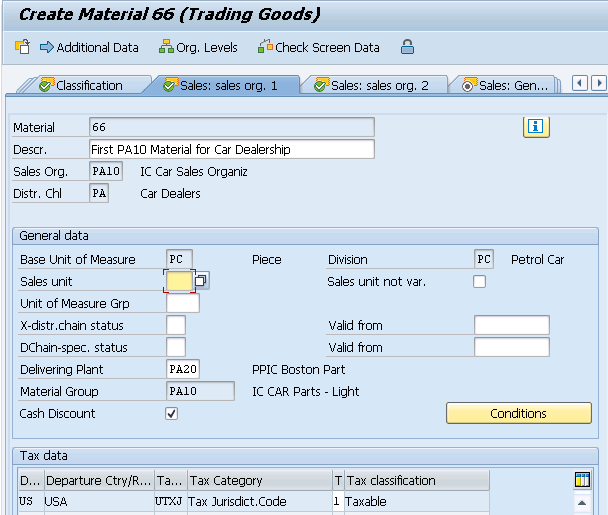Viewport: 608px width, 515px height.
Task: Click Valid from field for X-distr.chain status
Action: 511,325
